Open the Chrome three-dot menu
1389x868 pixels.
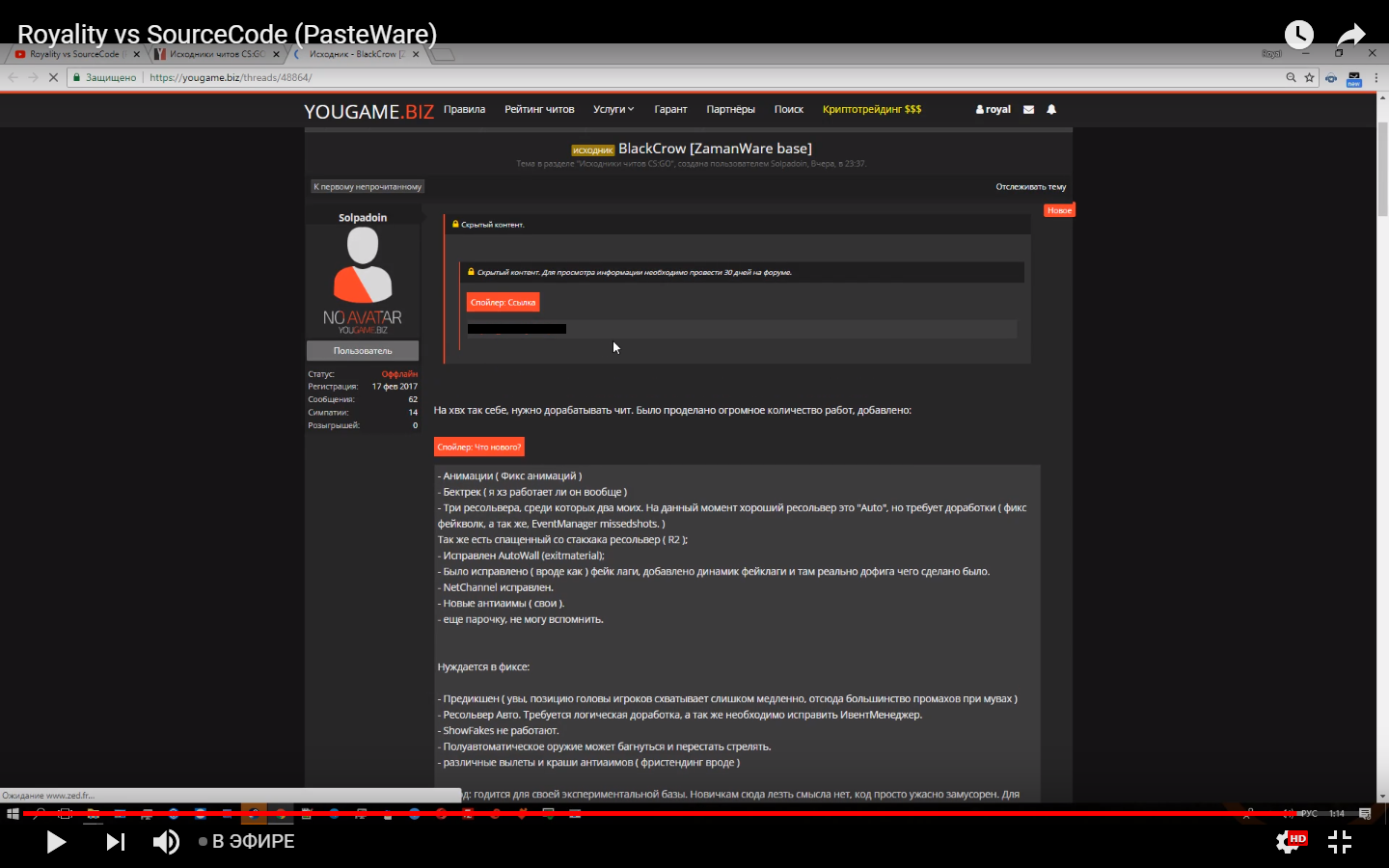coord(1376,77)
